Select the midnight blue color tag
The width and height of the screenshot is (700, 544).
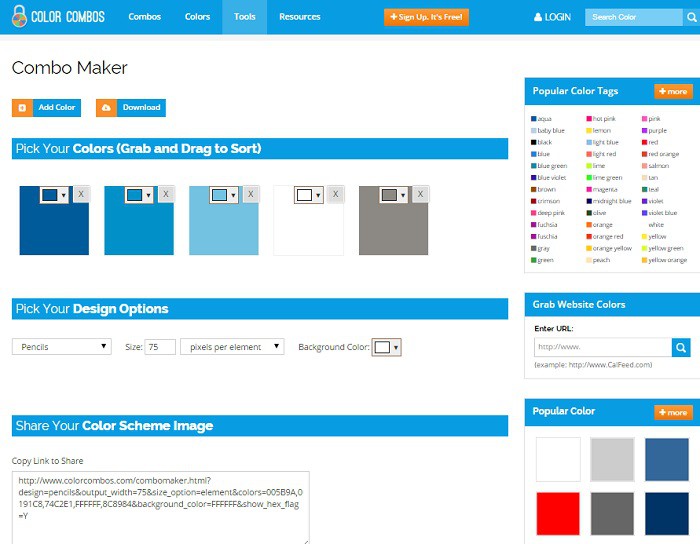[612, 201]
